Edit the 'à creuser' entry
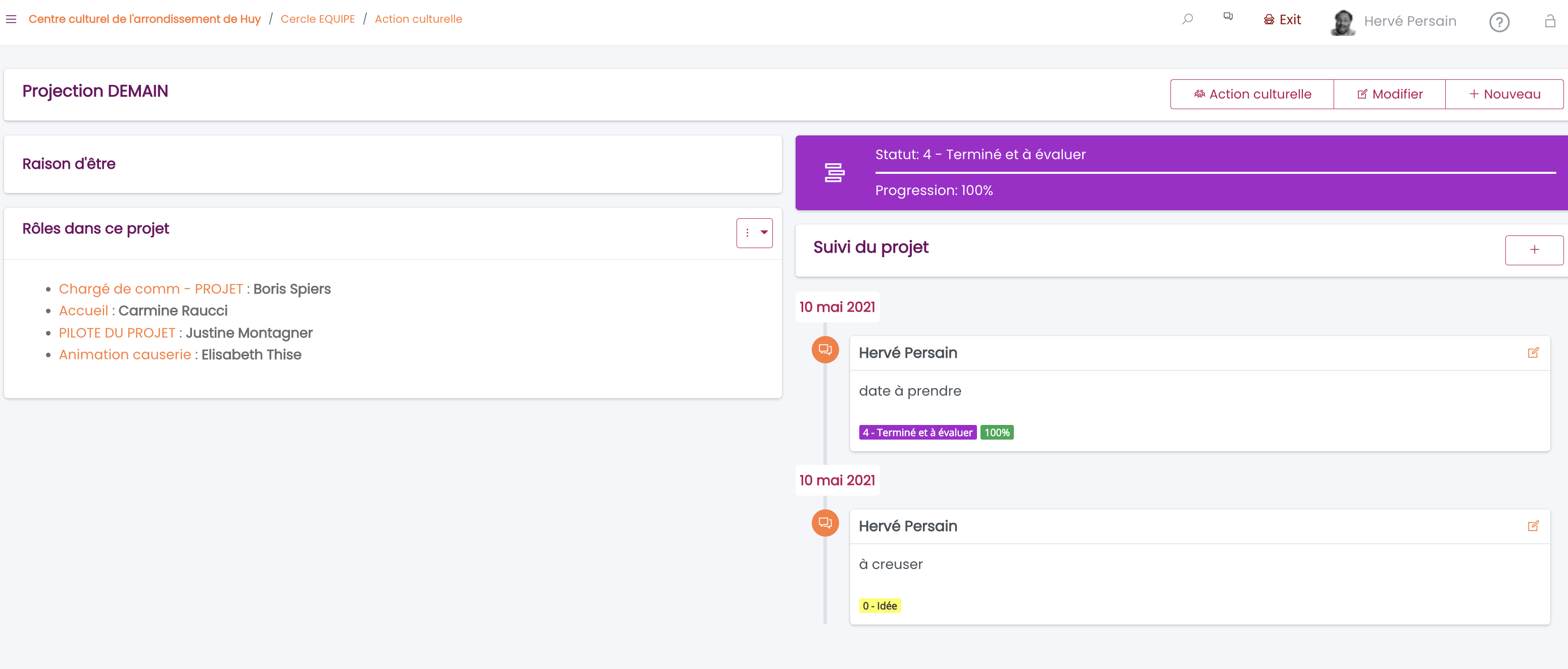Viewport: 1568px width, 669px height. click(x=1533, y=526)
